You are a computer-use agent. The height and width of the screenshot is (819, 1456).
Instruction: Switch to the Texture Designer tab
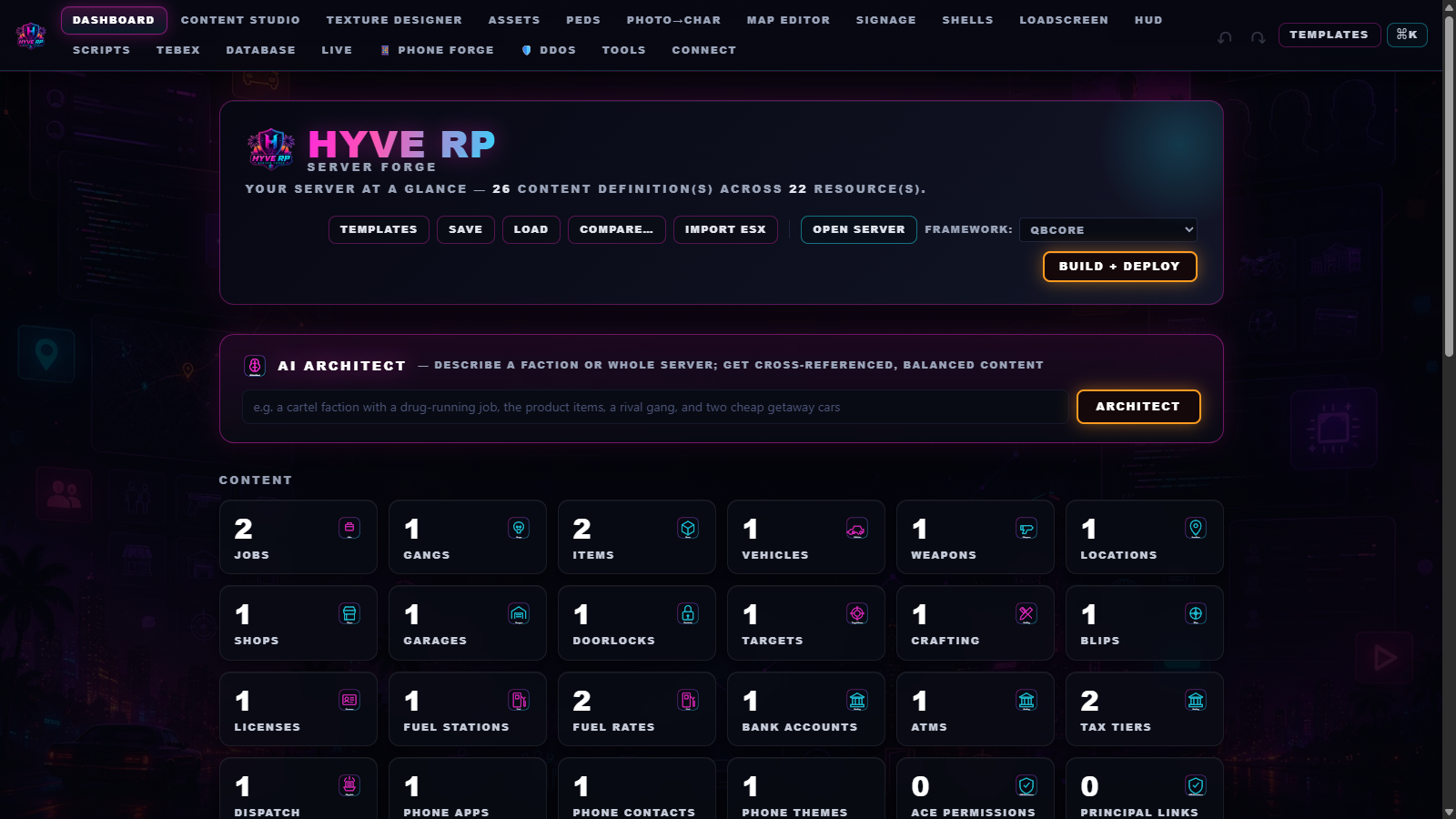(x=394, y=20)
